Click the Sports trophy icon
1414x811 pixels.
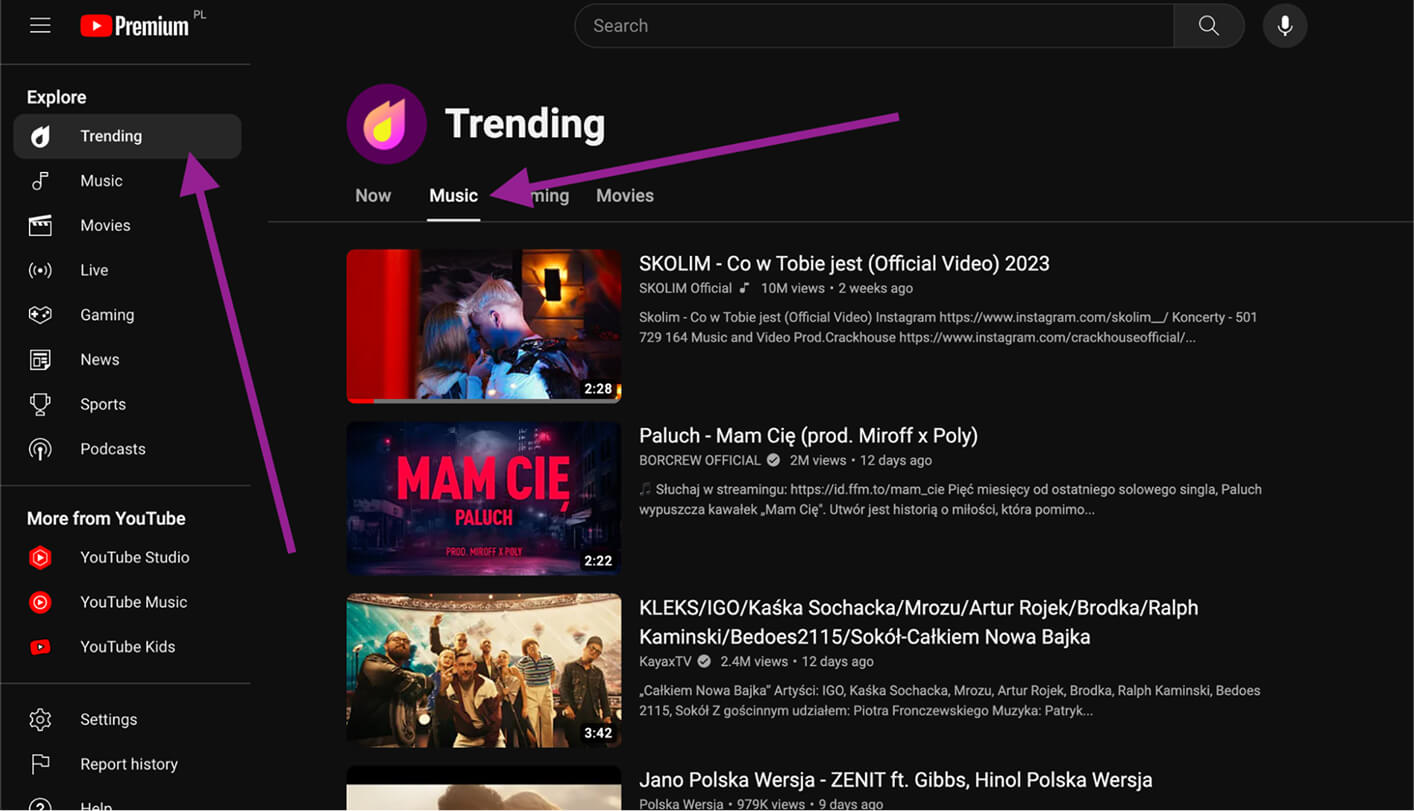pyautogui.click(x=40, y=404)
